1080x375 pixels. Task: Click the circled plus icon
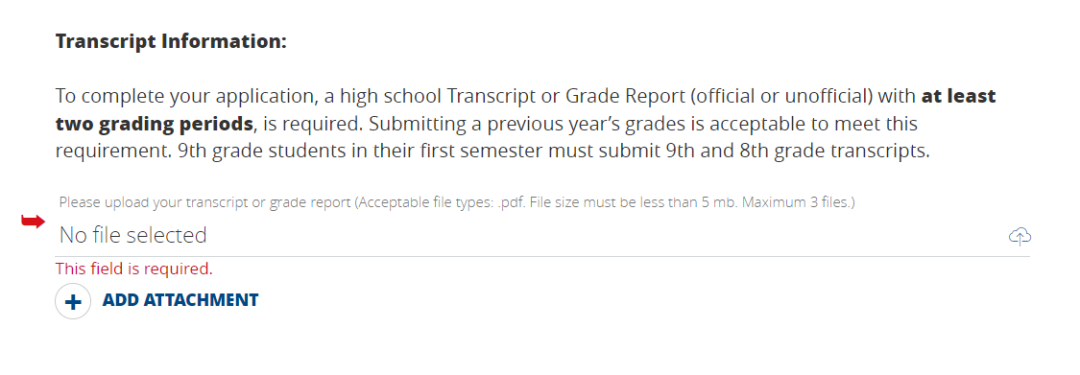click(73, 301)
